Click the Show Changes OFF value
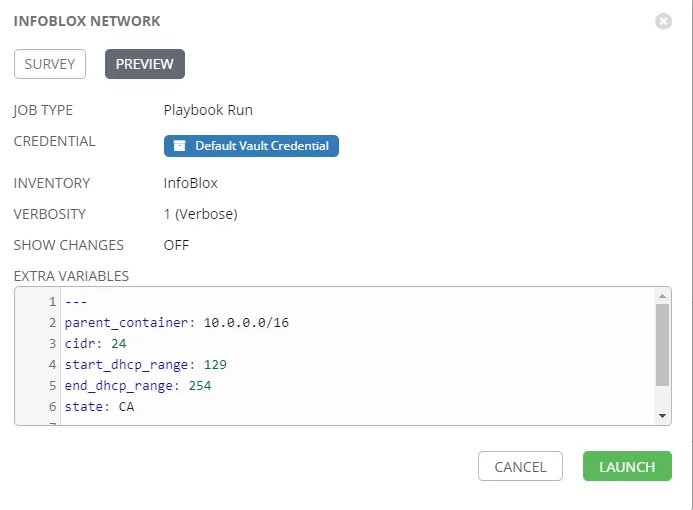Image resolution: width=693 pixels, height=510 pixels. tap(176, 245)
